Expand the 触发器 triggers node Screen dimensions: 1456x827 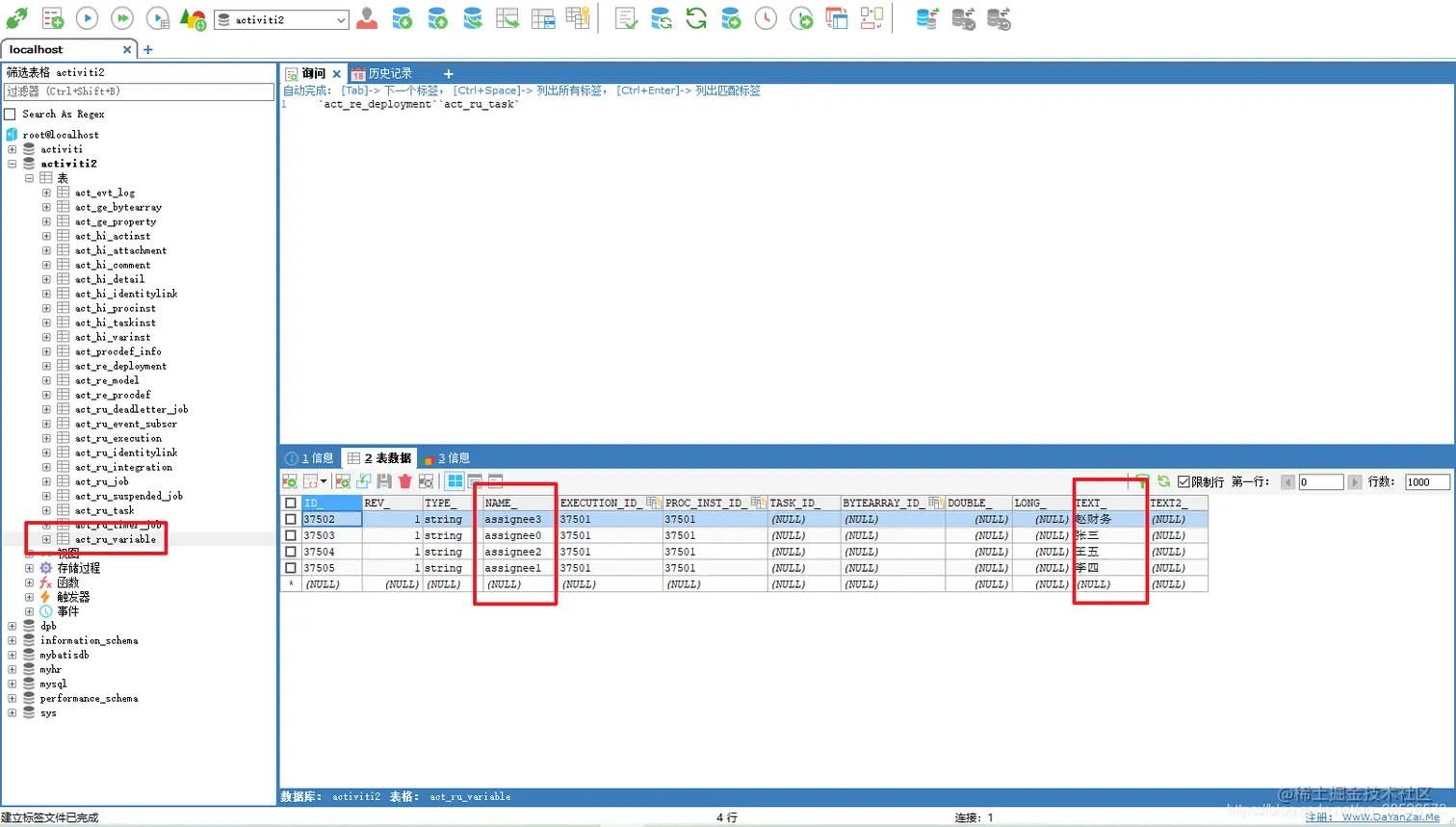click(x=29, y=597)
